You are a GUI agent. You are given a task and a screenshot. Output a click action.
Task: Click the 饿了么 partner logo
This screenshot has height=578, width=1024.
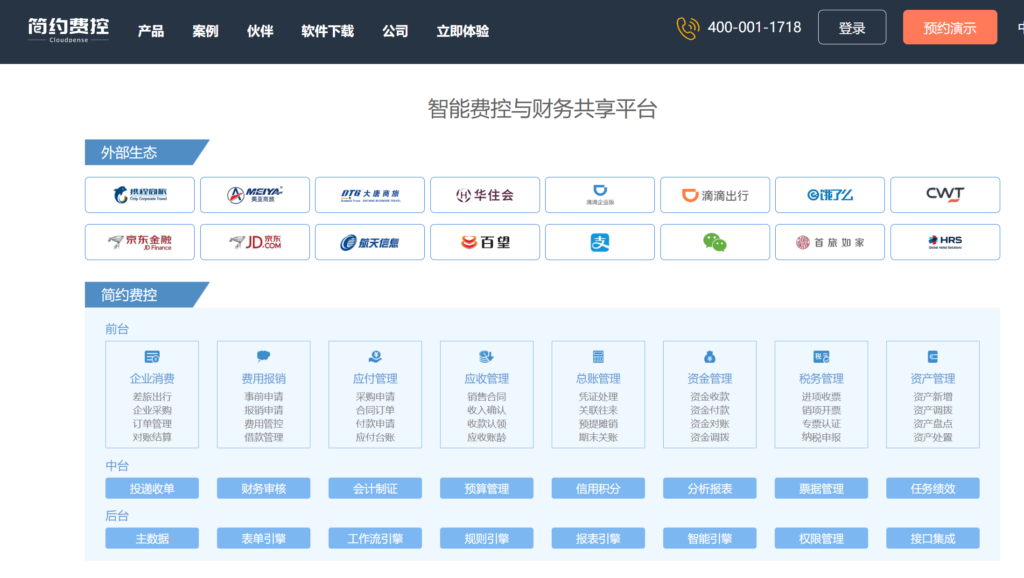(x=829, y=195)
